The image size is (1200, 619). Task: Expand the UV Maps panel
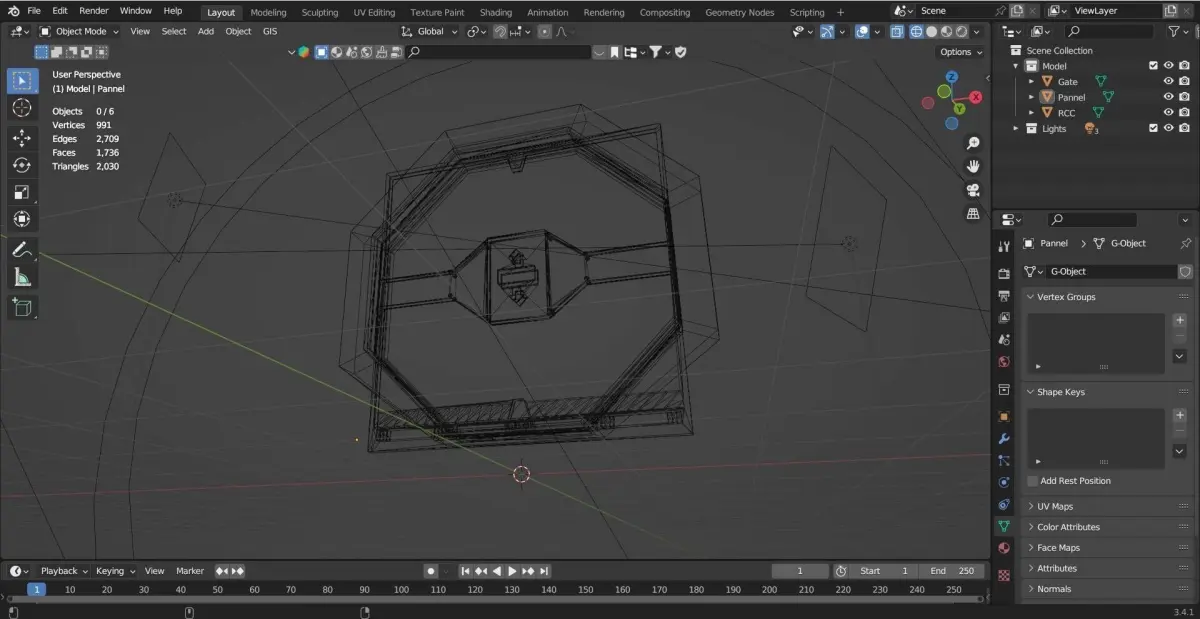[x=1055, y=506]
